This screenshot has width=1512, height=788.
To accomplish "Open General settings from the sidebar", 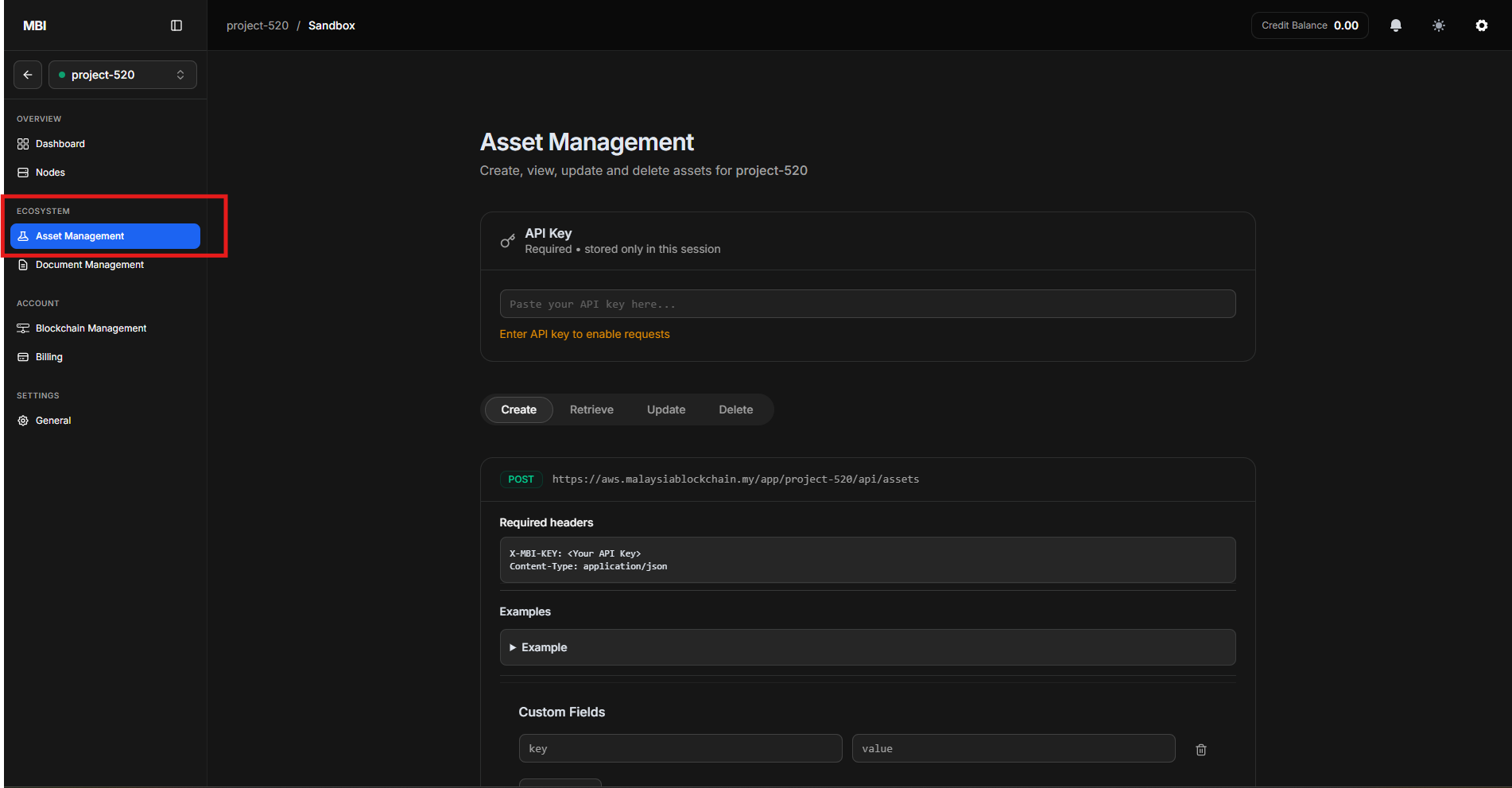I will [53, 420].
